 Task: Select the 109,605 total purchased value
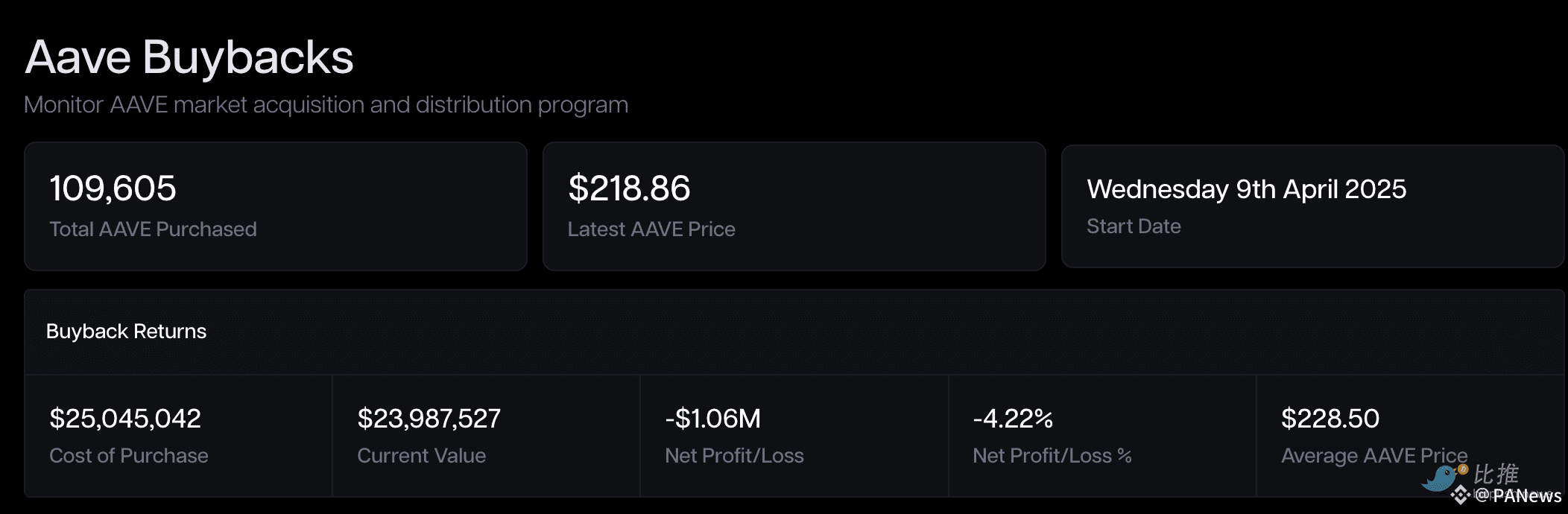[113, 188]
